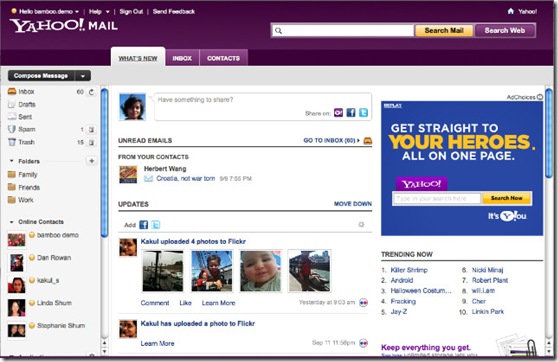558x362 pixels.
Task: Click Search Now button in ad
Action: [x=506, y=198]
